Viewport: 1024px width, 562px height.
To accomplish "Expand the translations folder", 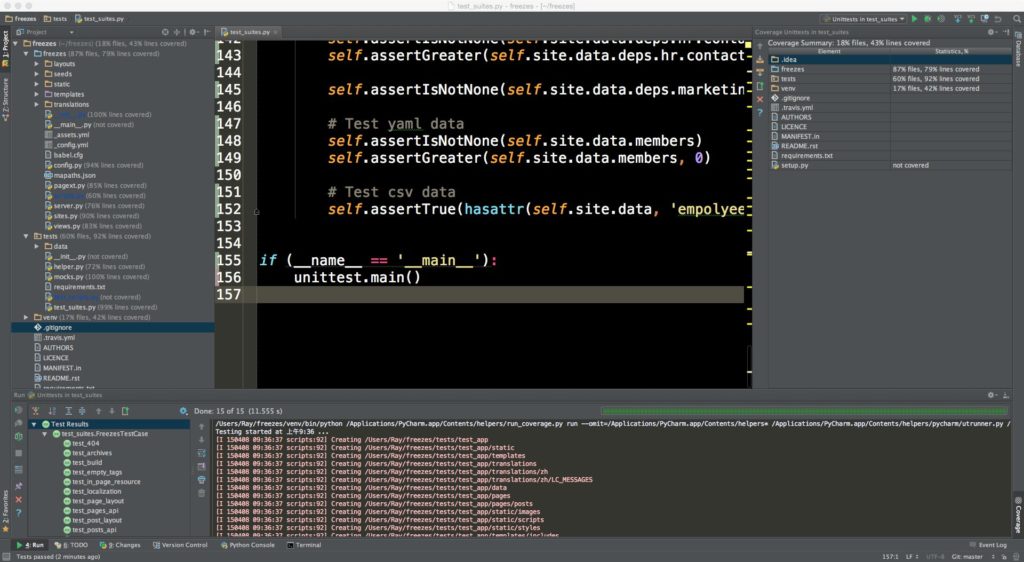I will [37, 104].
